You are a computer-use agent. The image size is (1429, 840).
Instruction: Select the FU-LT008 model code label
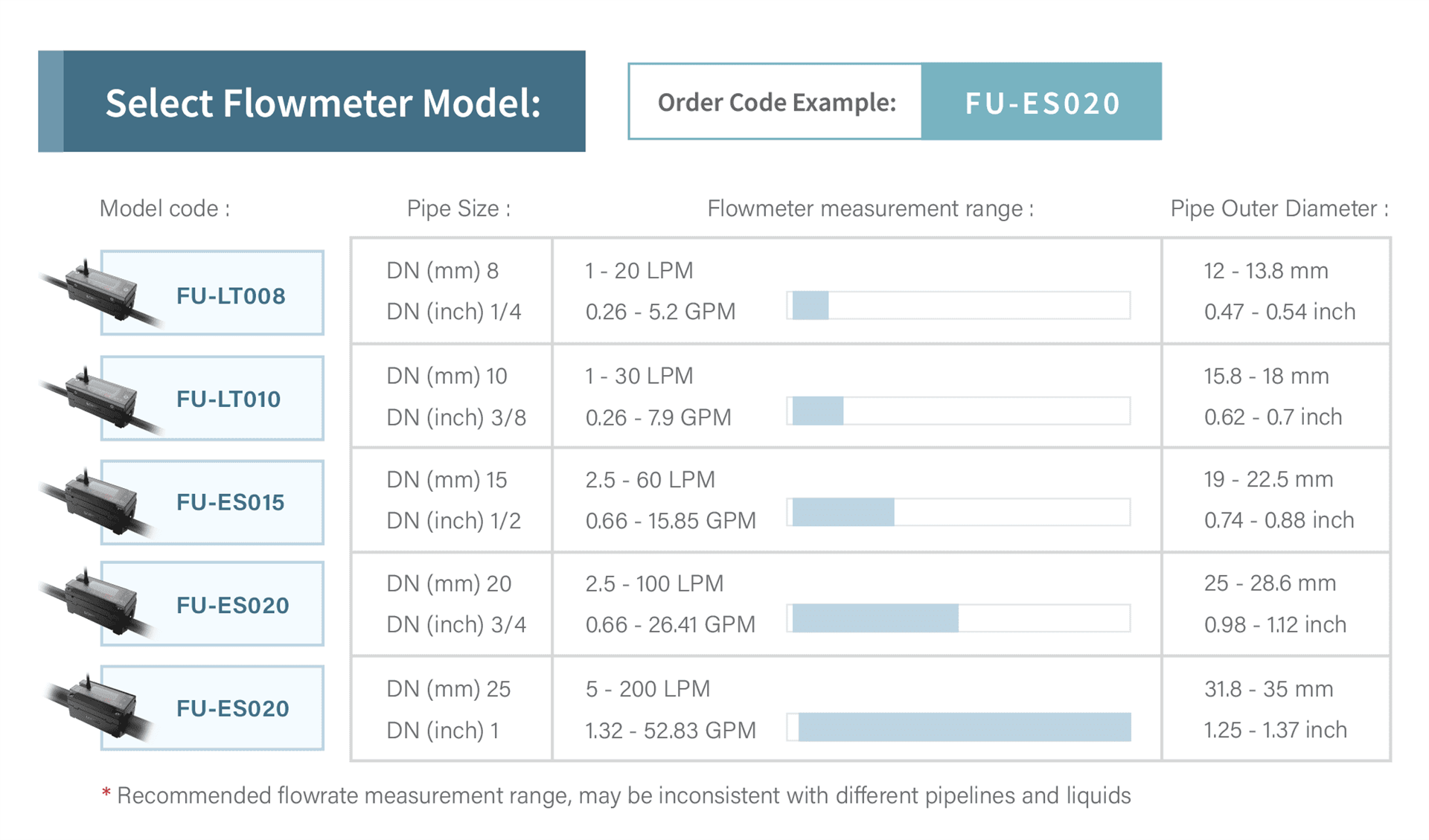(x=231, y=296)
